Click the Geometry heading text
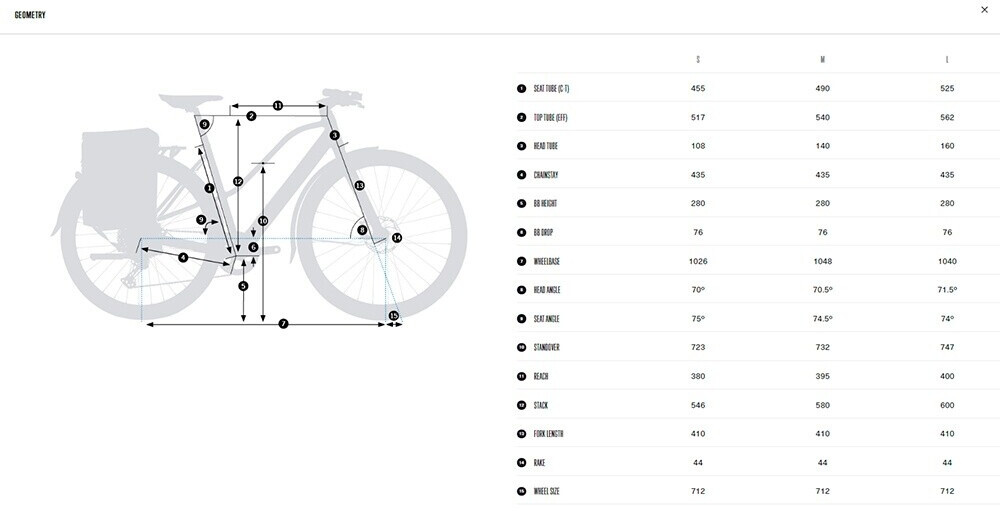The width and height of the screenshot is (1000, 512). (x=30, y=15)
